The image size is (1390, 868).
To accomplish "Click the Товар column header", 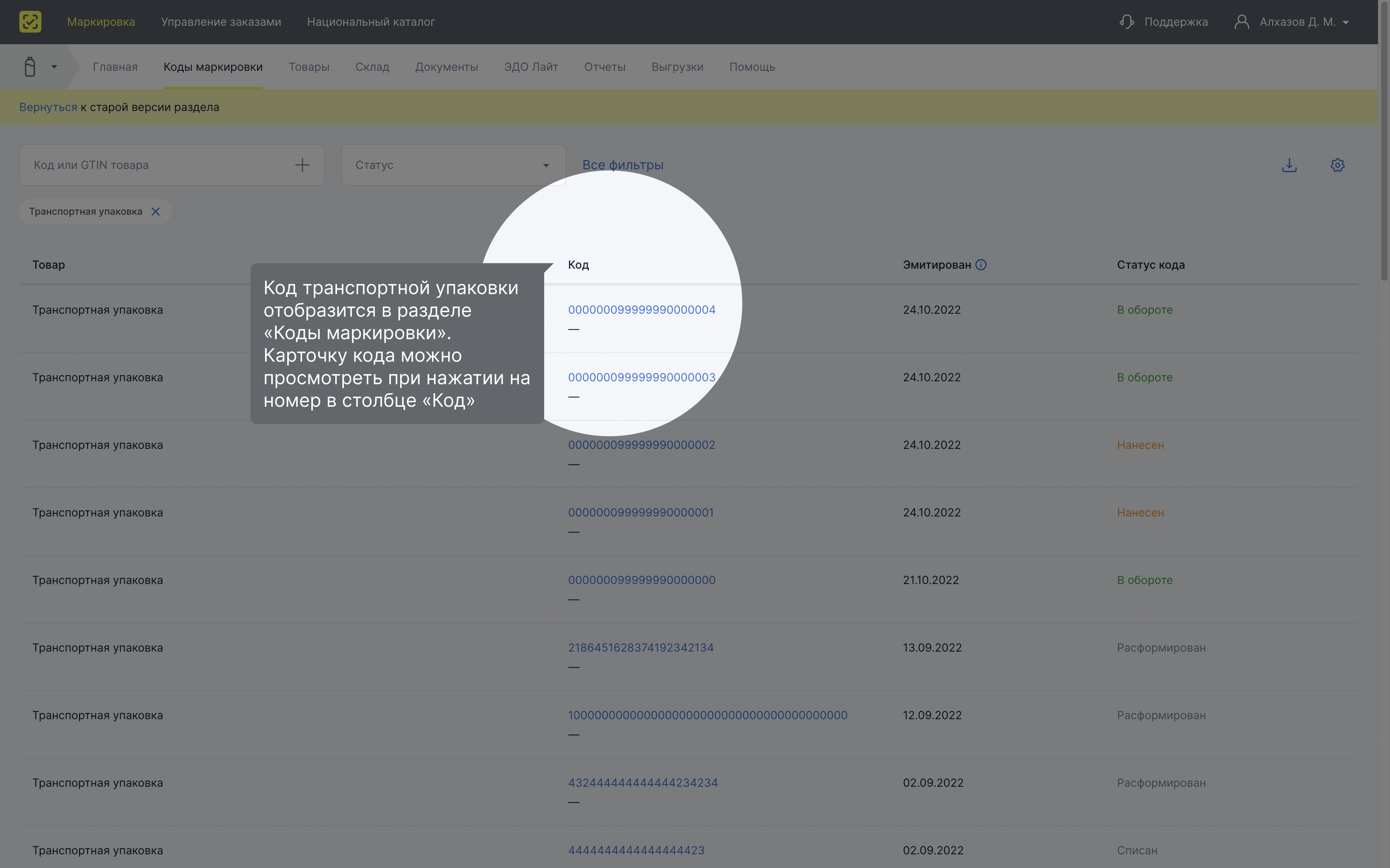I will click(x=49, y=265).
